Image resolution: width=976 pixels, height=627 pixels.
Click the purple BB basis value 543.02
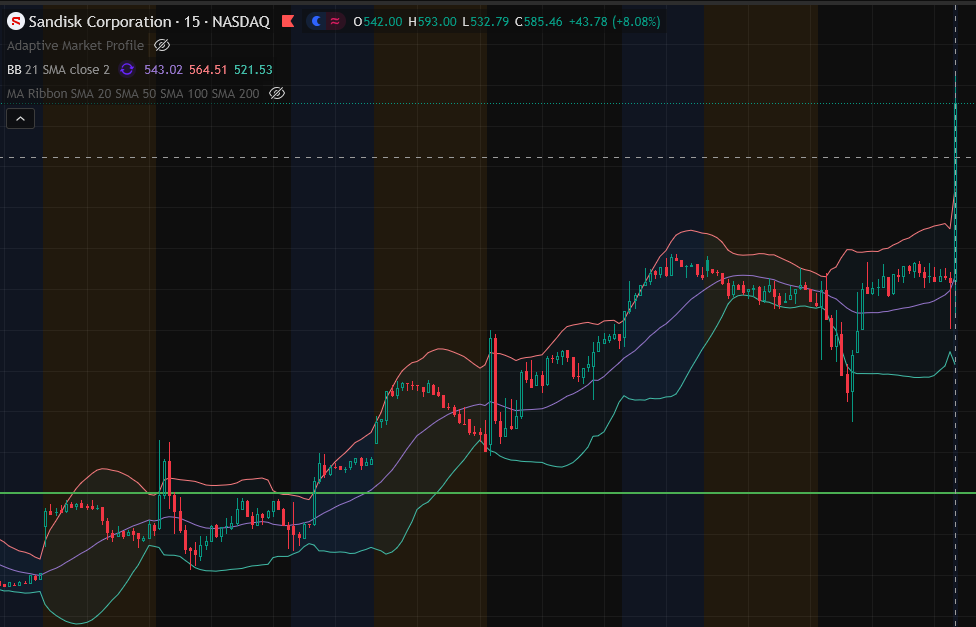click(x=164, y=70)
